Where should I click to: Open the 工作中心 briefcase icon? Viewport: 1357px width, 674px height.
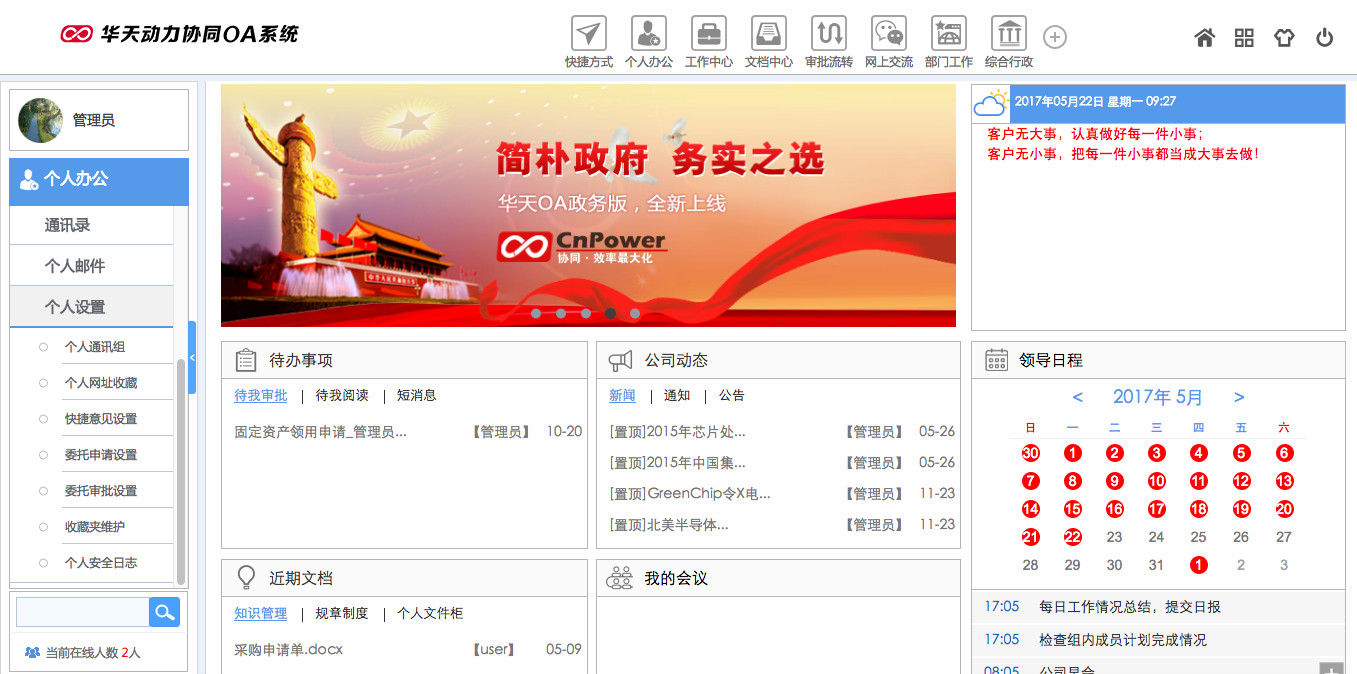click(x=709, y=34)
